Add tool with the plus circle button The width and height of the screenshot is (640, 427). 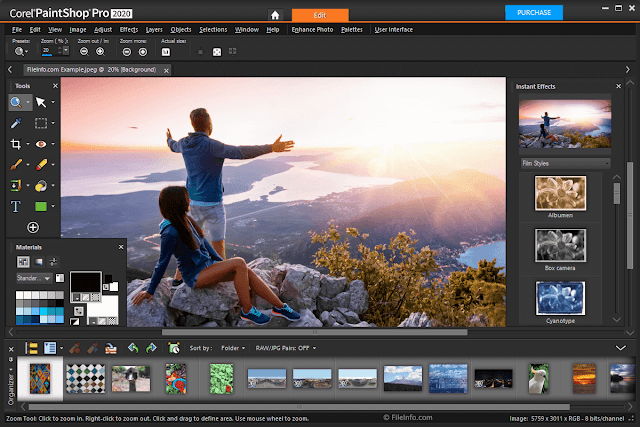tap(33, 228)
